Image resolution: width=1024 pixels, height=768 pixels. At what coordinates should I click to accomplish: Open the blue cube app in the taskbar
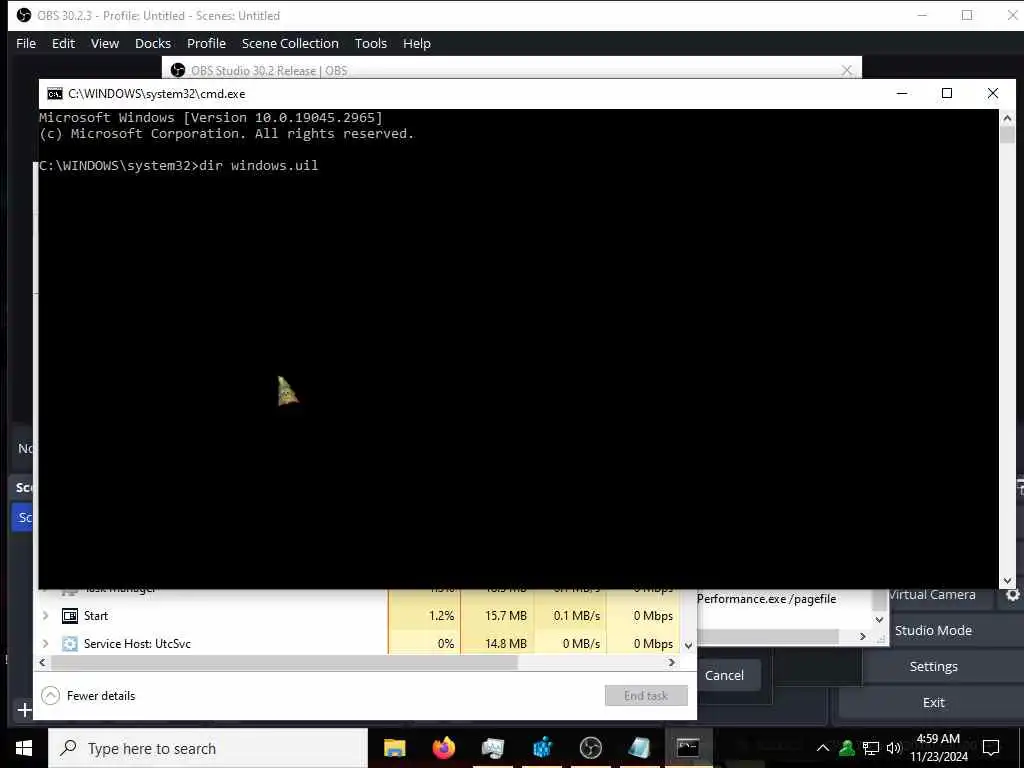(x=542, y=748)
